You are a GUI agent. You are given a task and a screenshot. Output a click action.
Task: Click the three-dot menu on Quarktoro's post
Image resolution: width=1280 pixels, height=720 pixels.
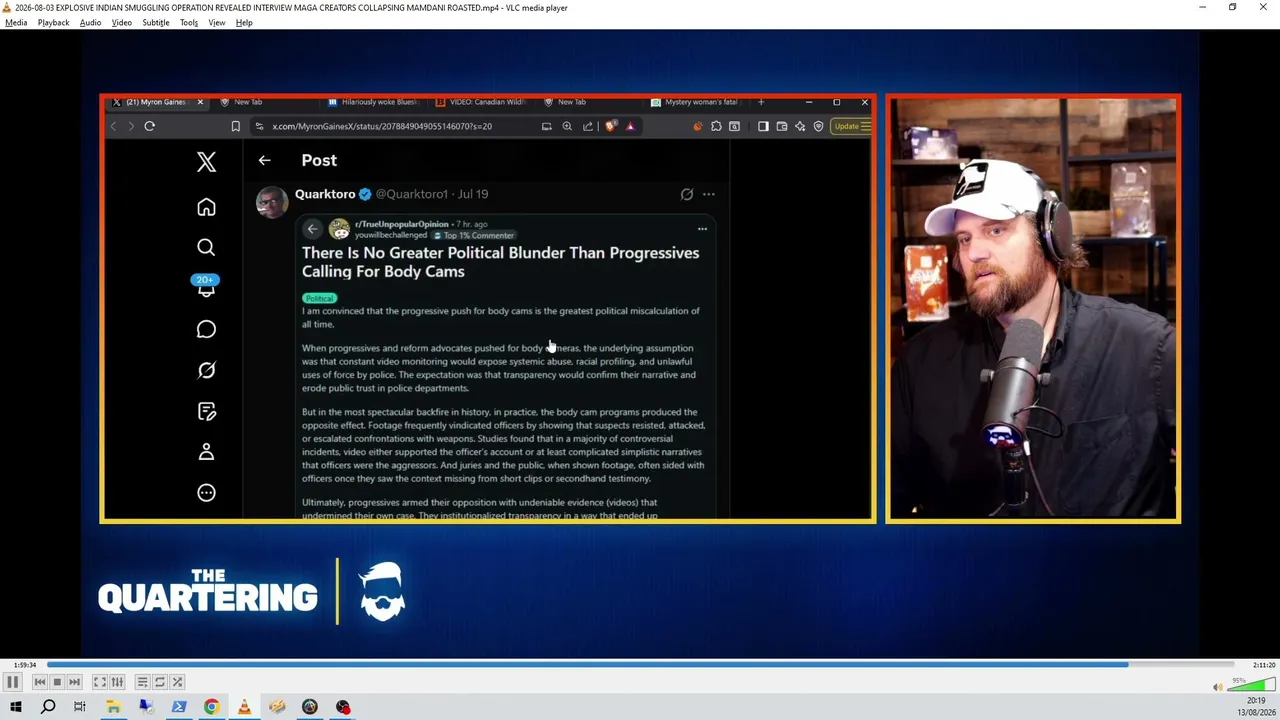(x=708, y=194)
